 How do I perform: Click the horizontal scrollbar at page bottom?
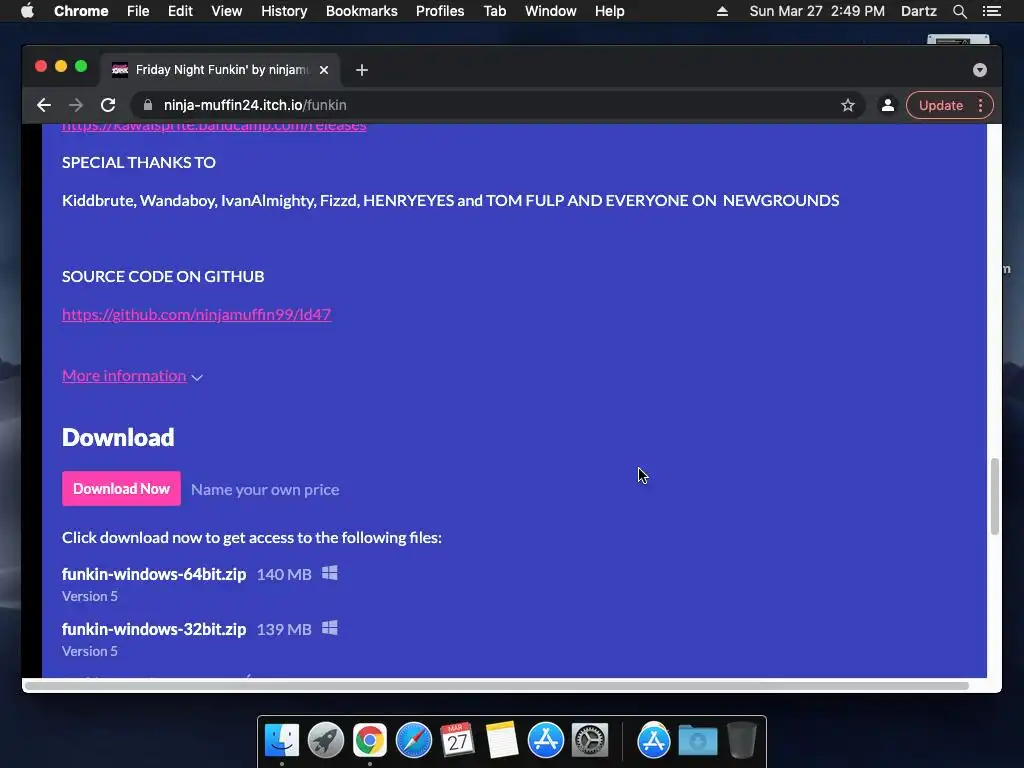point(496,686)
